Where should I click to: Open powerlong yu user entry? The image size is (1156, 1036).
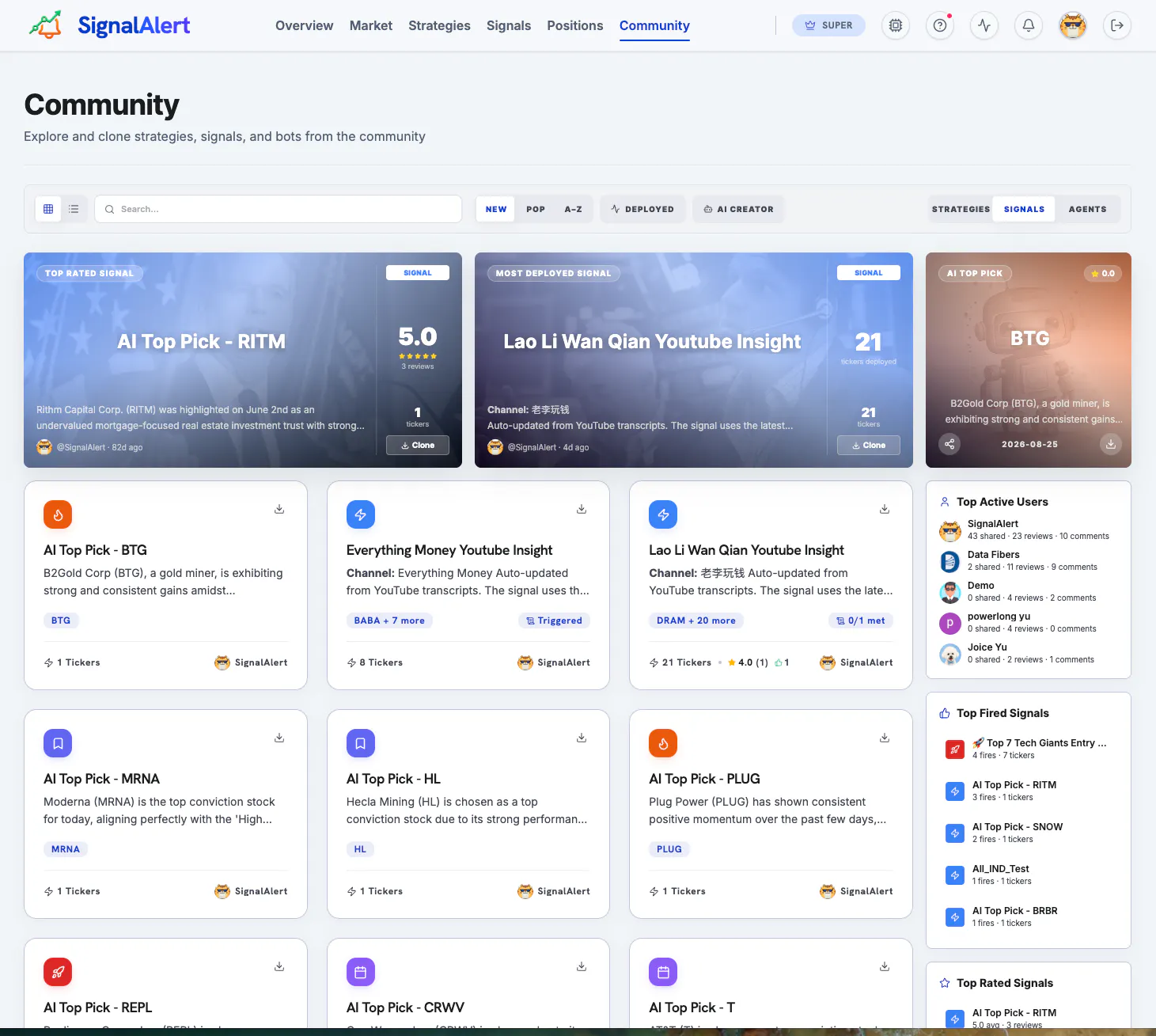tap(1029, 622)
